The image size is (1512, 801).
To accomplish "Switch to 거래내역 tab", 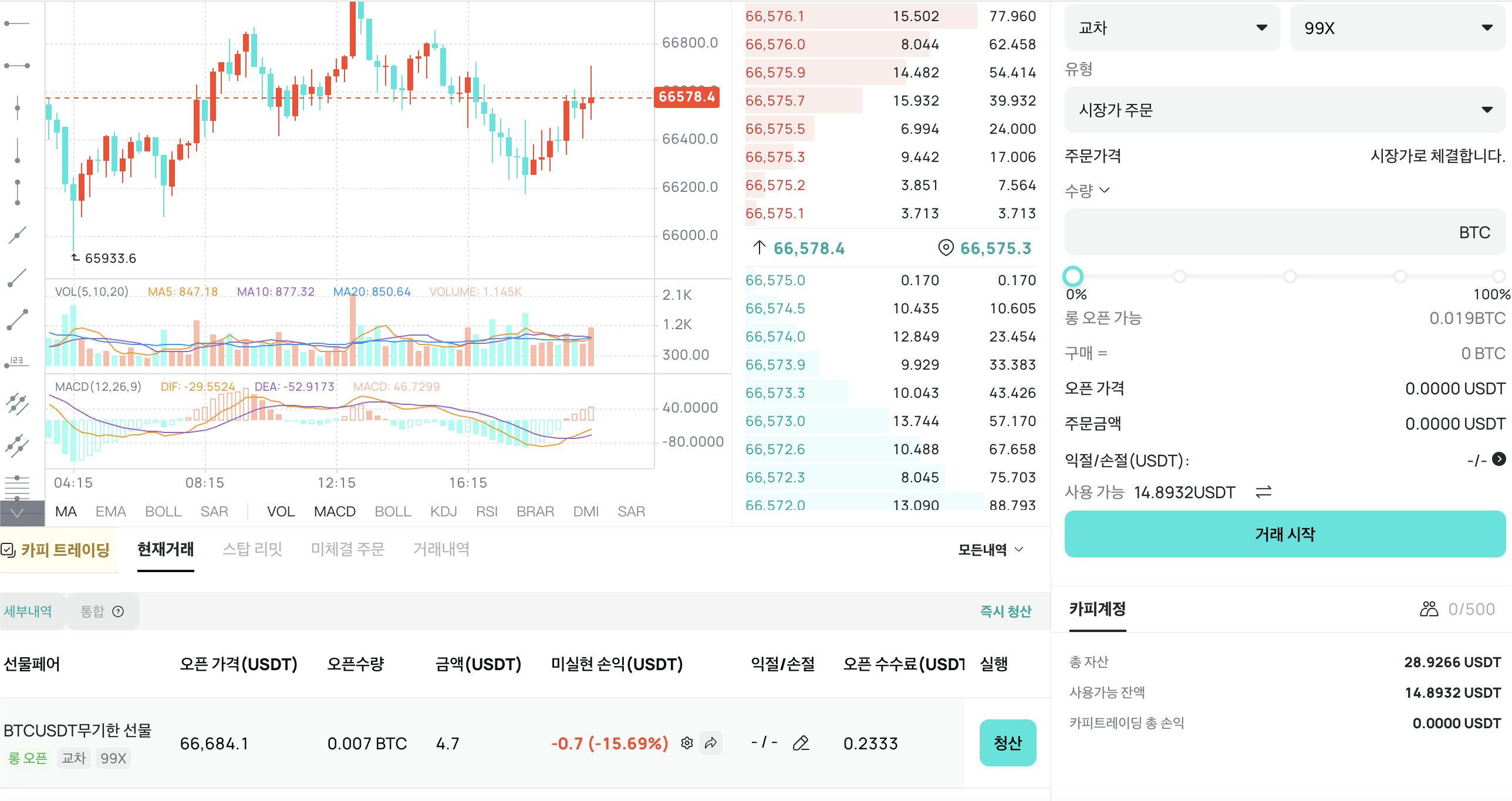I will [441, 549].
